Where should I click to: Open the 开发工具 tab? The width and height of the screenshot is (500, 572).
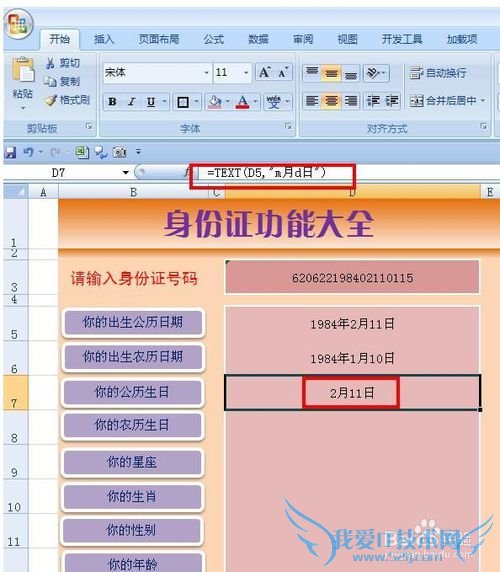[x=402, y=39]
